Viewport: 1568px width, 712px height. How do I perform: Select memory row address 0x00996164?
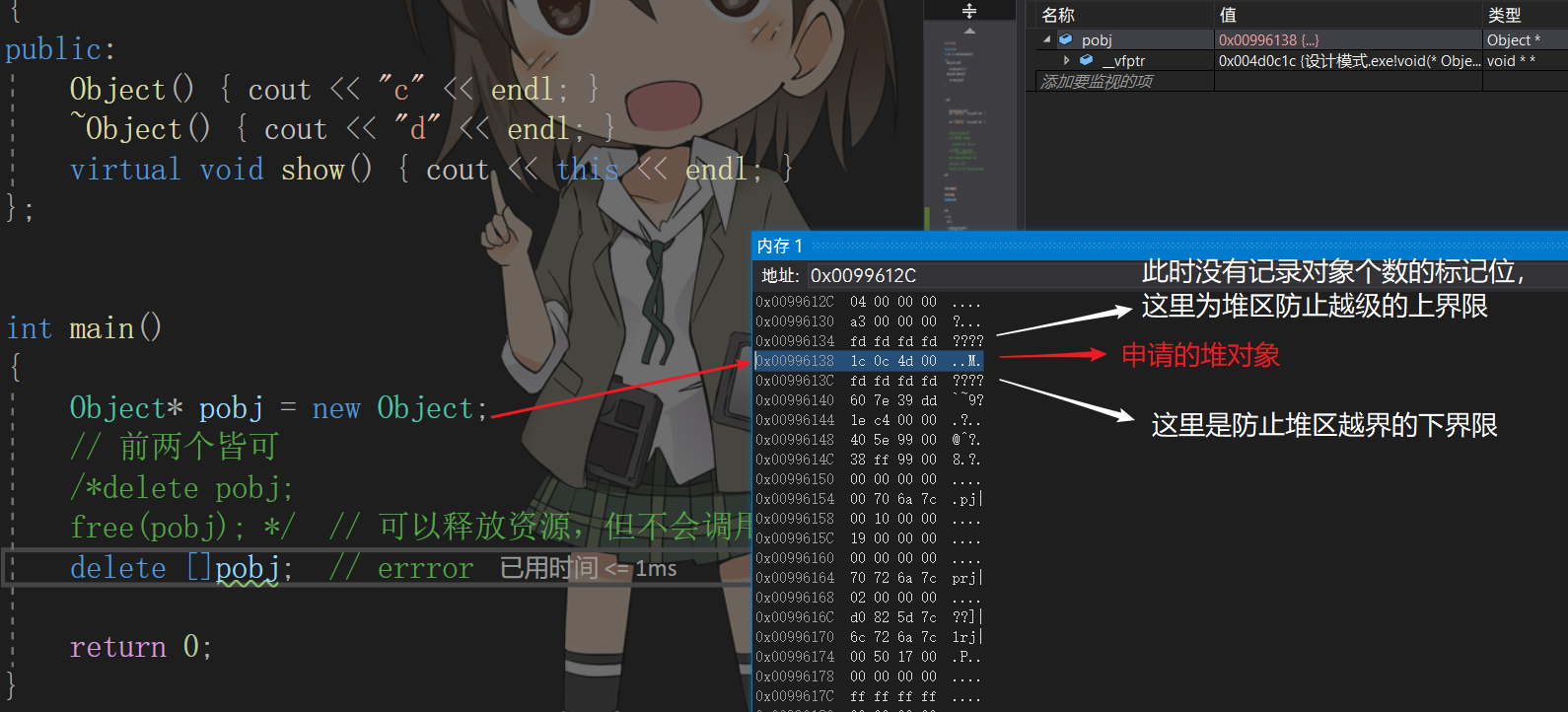(795, 578)
